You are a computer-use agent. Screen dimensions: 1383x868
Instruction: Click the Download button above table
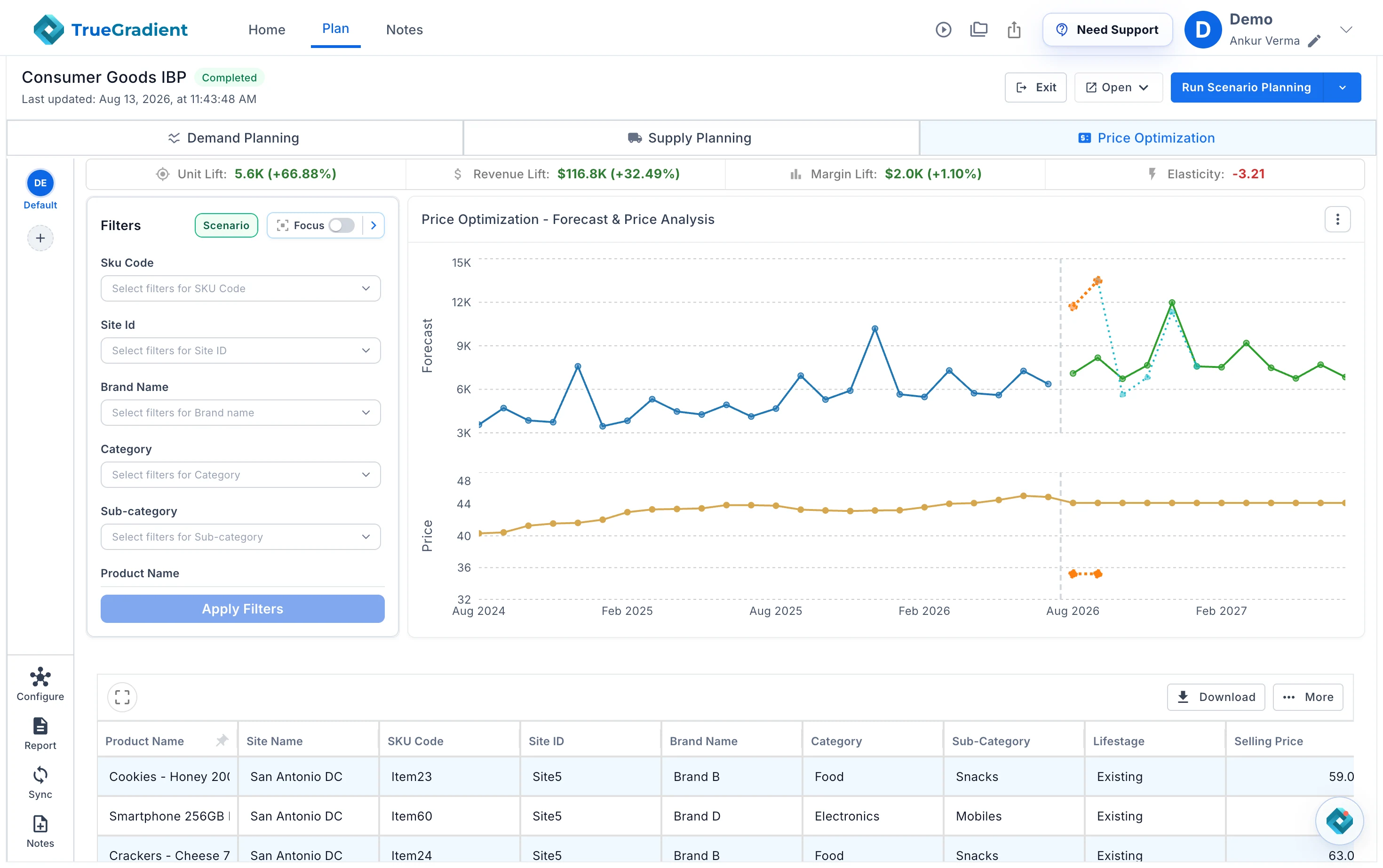pyautogui.click(x=1216, y=697)
